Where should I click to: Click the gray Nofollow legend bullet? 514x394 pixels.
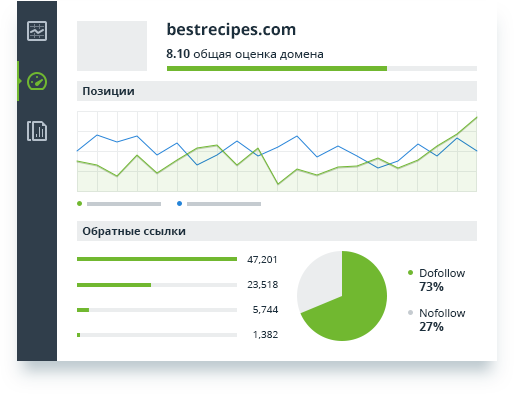click(x=410, y=313)
